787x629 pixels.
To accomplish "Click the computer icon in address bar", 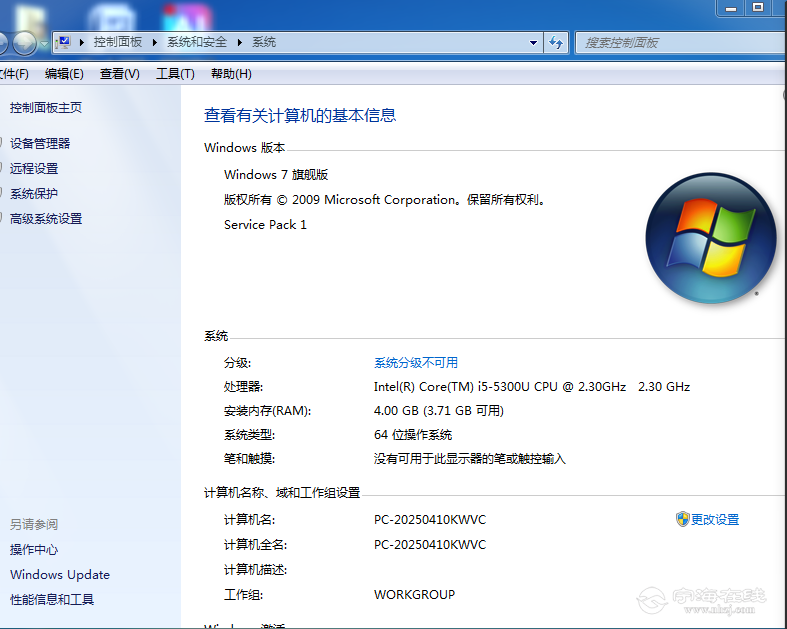I will click(x=63, y=42).
